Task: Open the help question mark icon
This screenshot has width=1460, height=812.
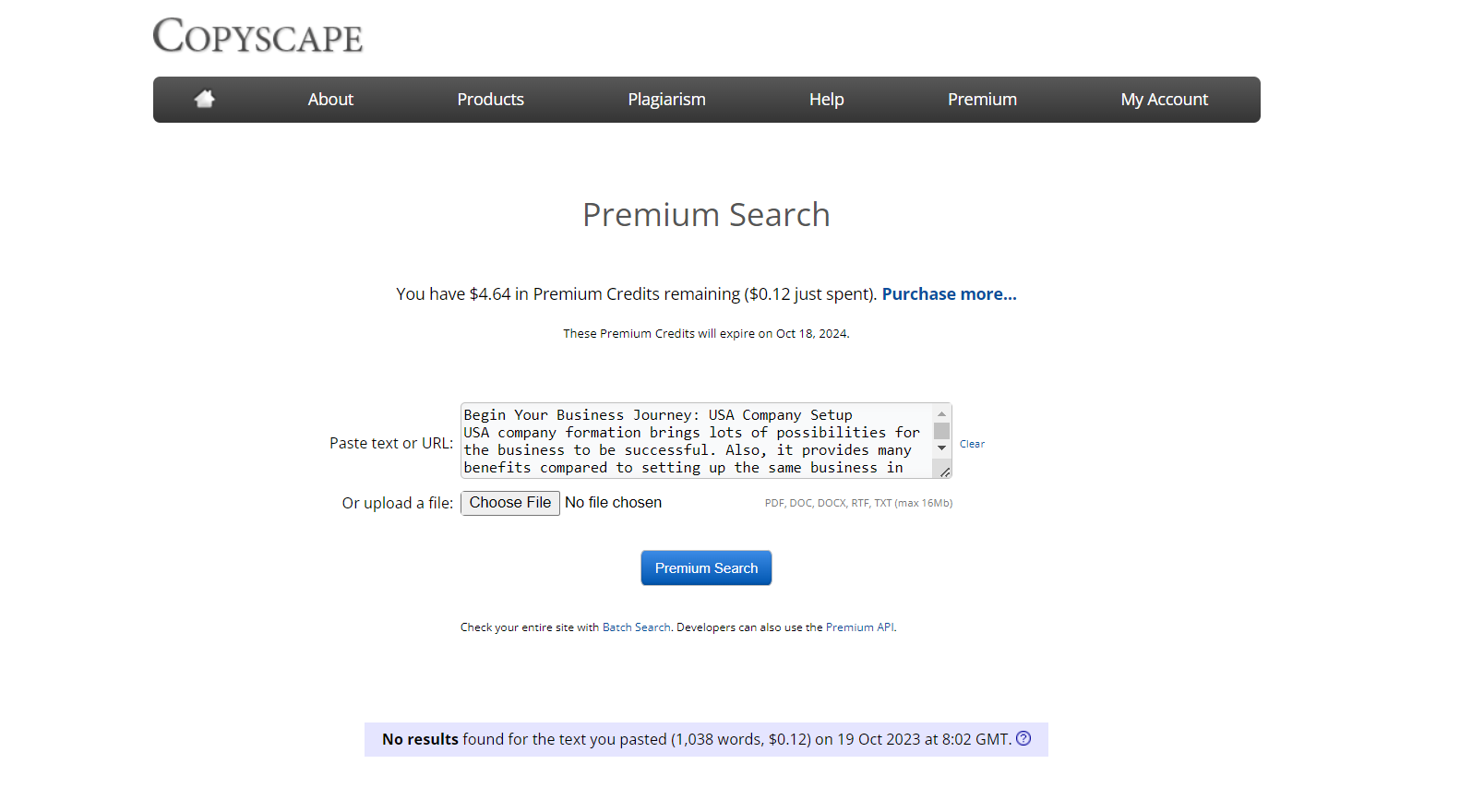Action: click(1023, 738)
